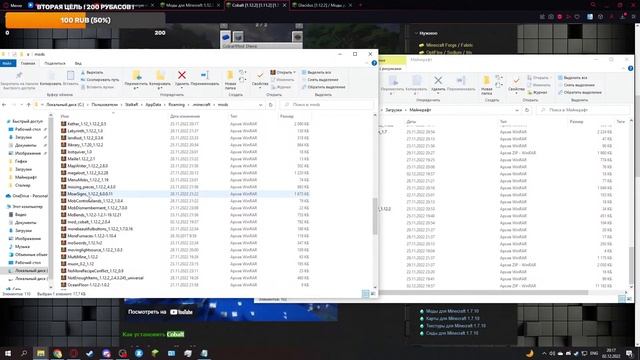Image resolution: width=640 pixels, height=360 pixels.
Task: Click Снять выделение in mods ribbon
Action: (320, 80)
